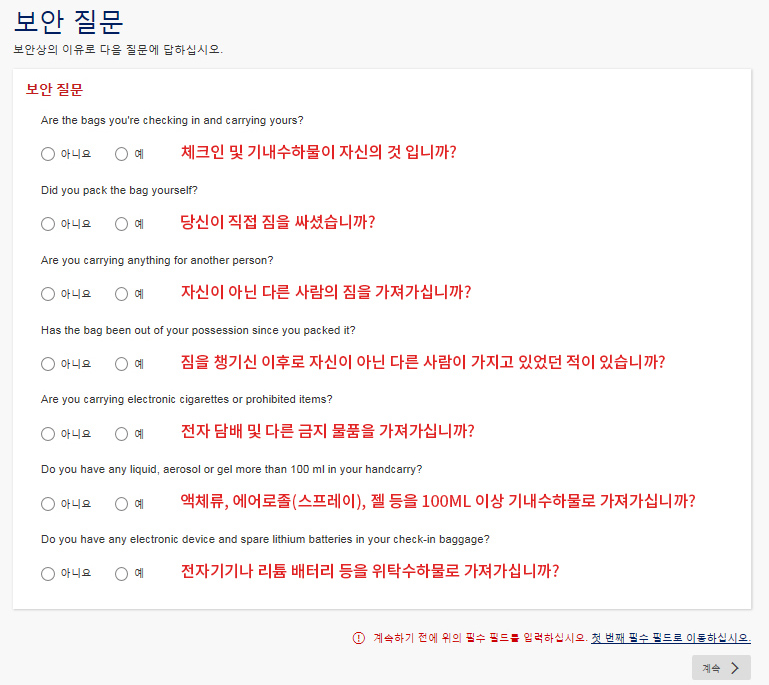This screenshot has height=685, width=769.
Task: Select 예 for electronic cigarettes or prohibited items
Action: (x=121, y=434)
